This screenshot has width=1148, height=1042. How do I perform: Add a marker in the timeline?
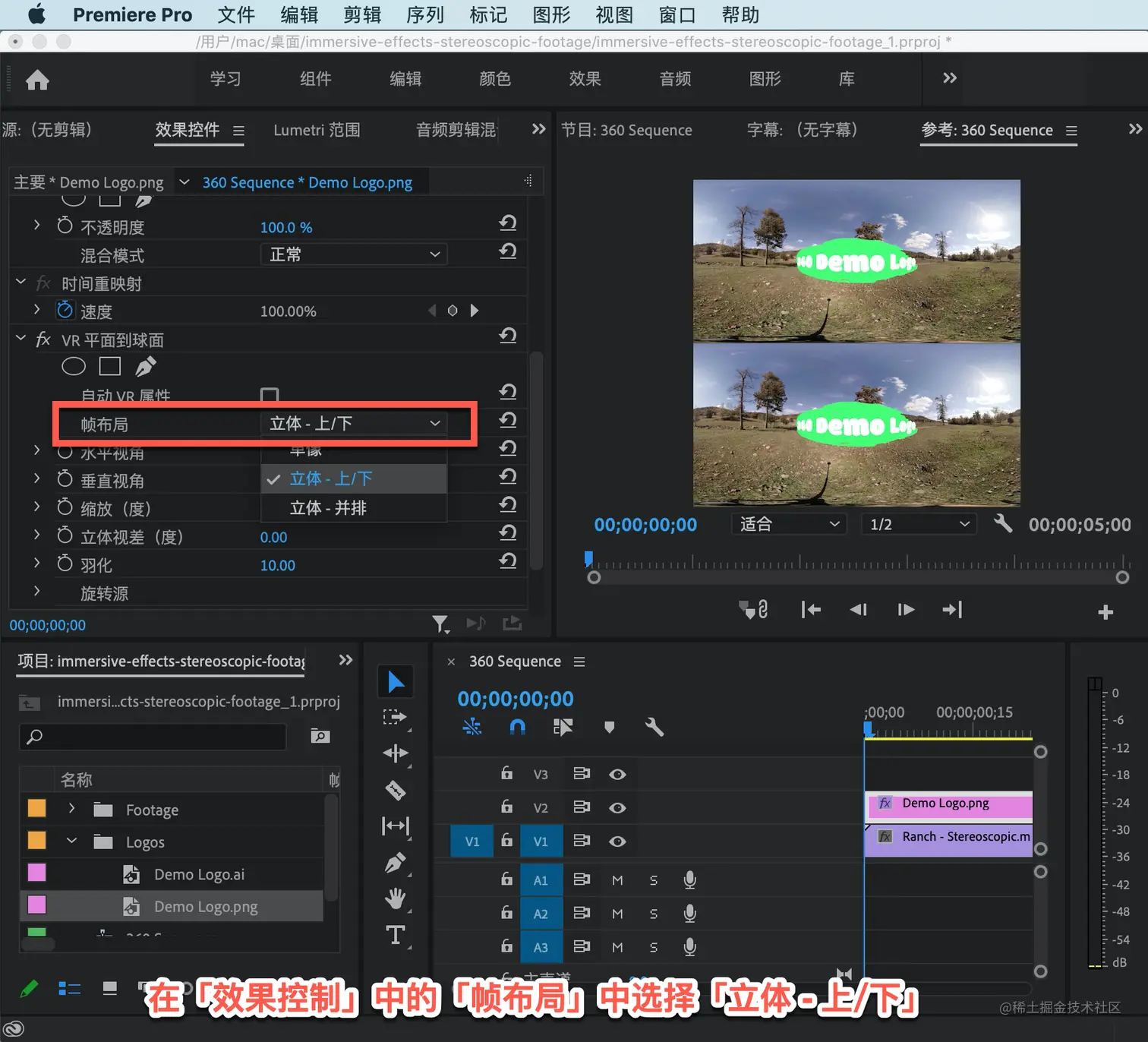click(609, 728)
